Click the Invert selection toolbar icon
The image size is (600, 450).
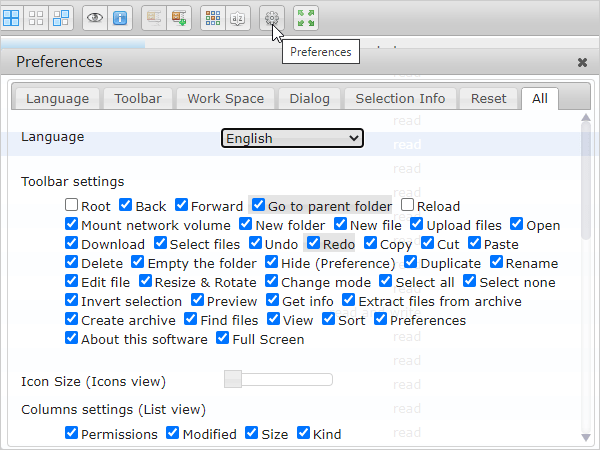[x=61, y=18]
